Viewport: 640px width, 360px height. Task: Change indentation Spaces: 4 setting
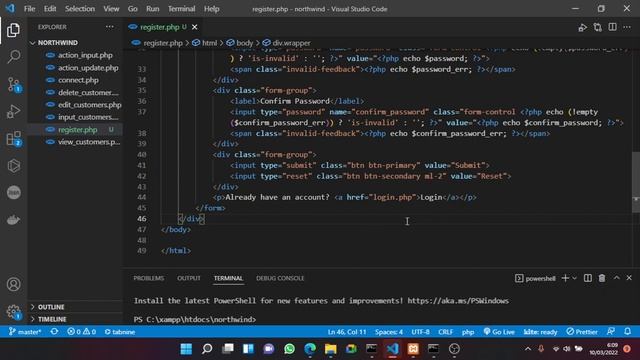pos(389,332)
